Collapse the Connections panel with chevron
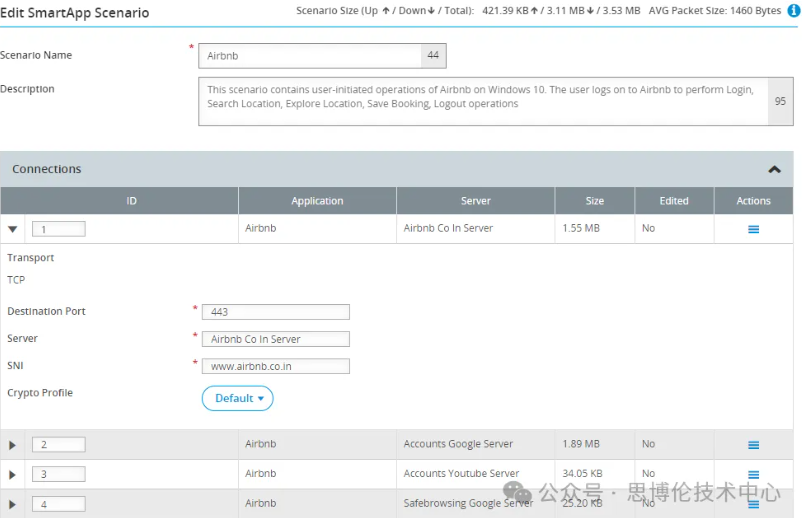 coord(773,170)
